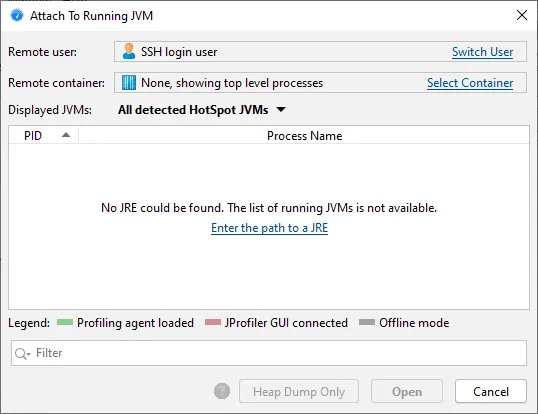
Task: Click the green Profiling agent loaded swatch
Action: point(65,322)
